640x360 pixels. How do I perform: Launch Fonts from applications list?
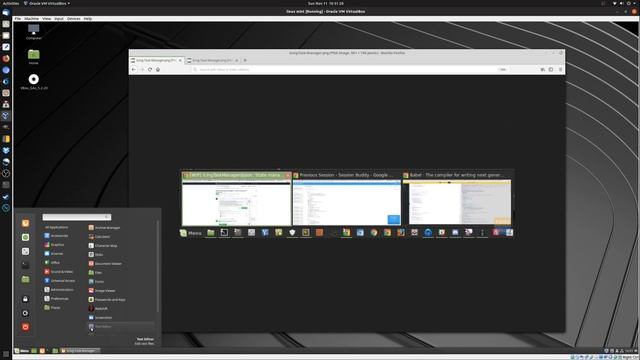click(96, 282)
